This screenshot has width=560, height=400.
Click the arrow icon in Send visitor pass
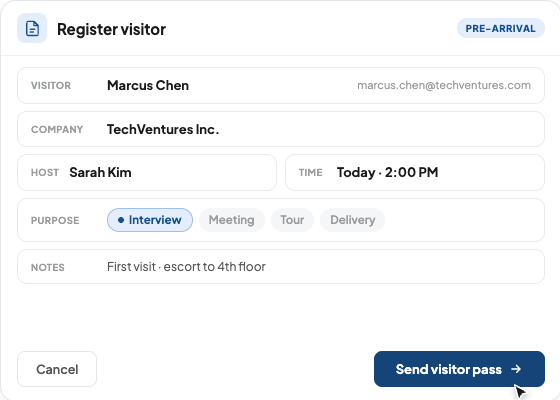click(x=516, y=369)
